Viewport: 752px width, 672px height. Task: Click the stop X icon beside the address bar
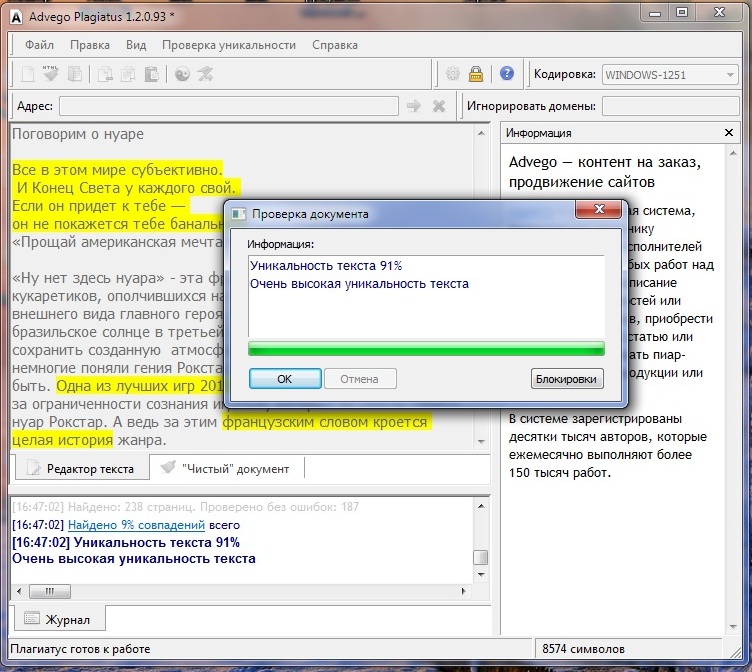pyautogui.click(x=438, y=106)
